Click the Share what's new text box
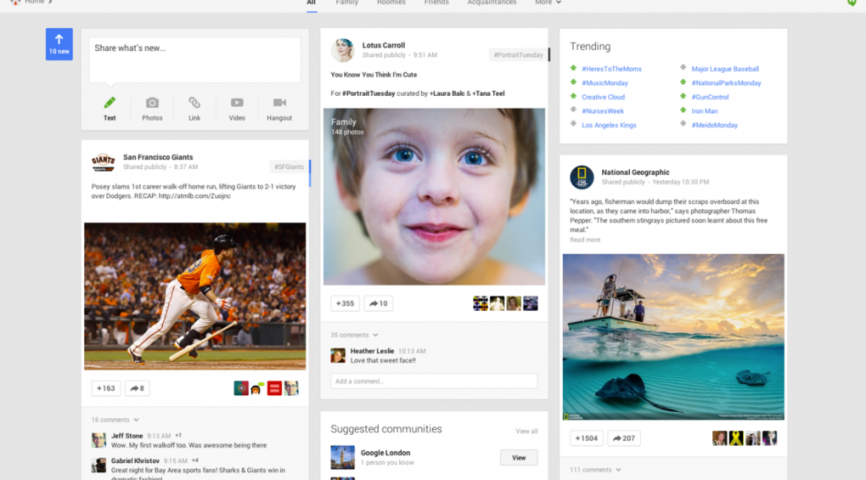This screenshot has height=480, width=866. tap(194, 60)
